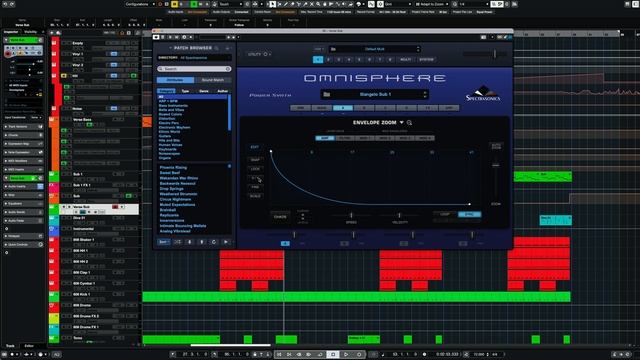Select the Type attribute column tab
Image resolution: width=640 pixels, height=360 pixels.
(x=185, y=91)
